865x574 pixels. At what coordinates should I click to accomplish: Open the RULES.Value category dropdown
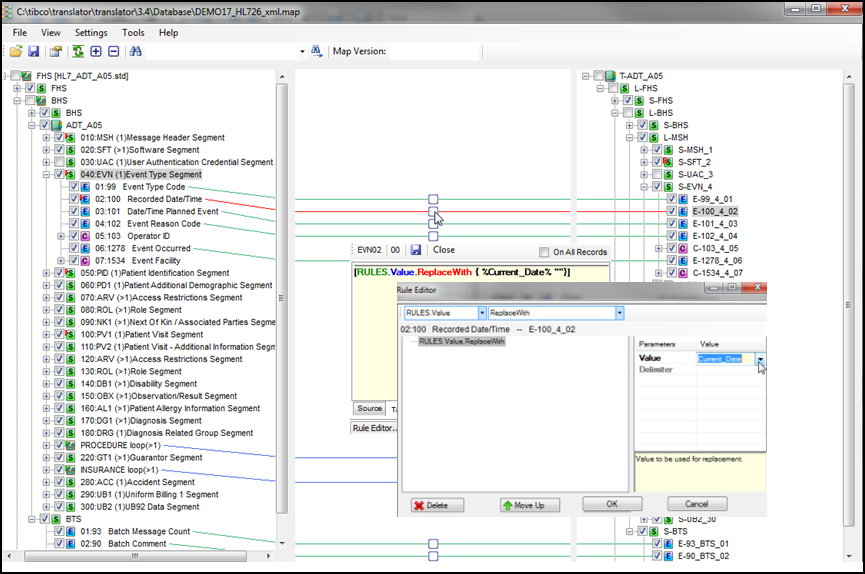point(483,313)
